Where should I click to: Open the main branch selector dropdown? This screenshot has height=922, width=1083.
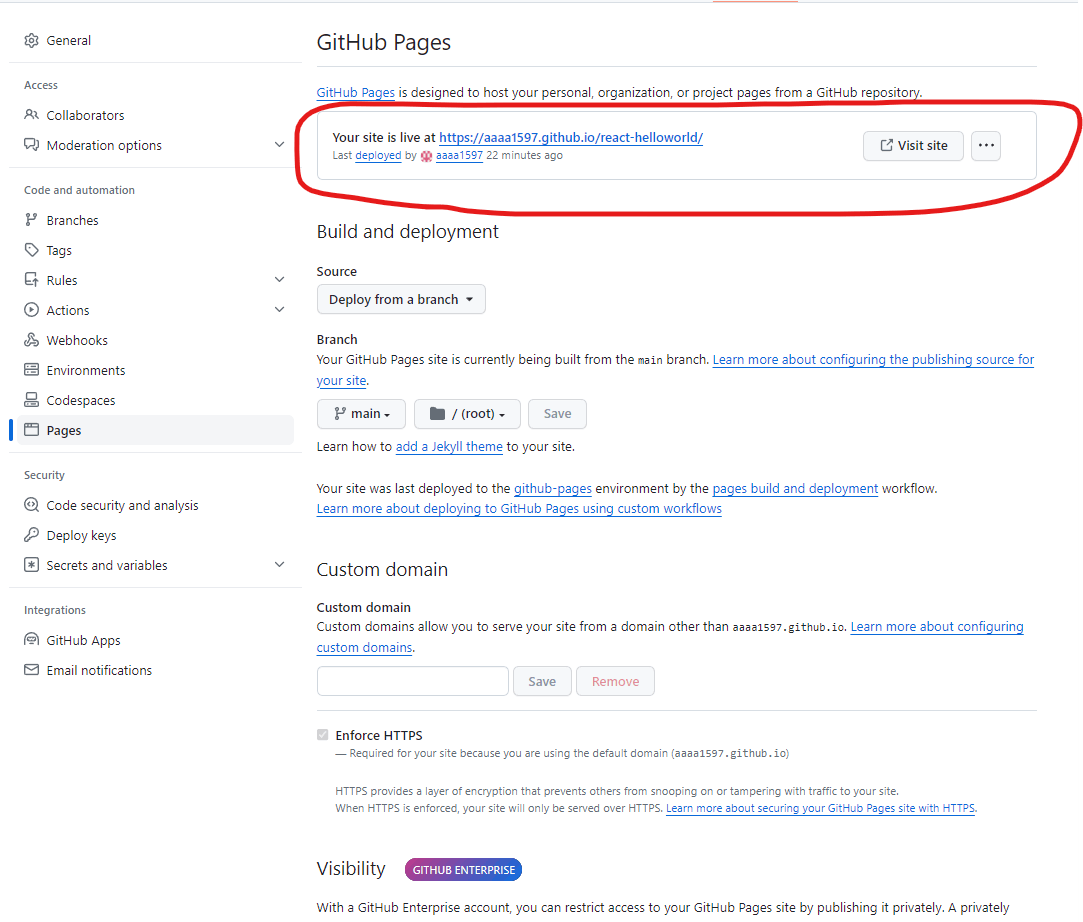362,414
